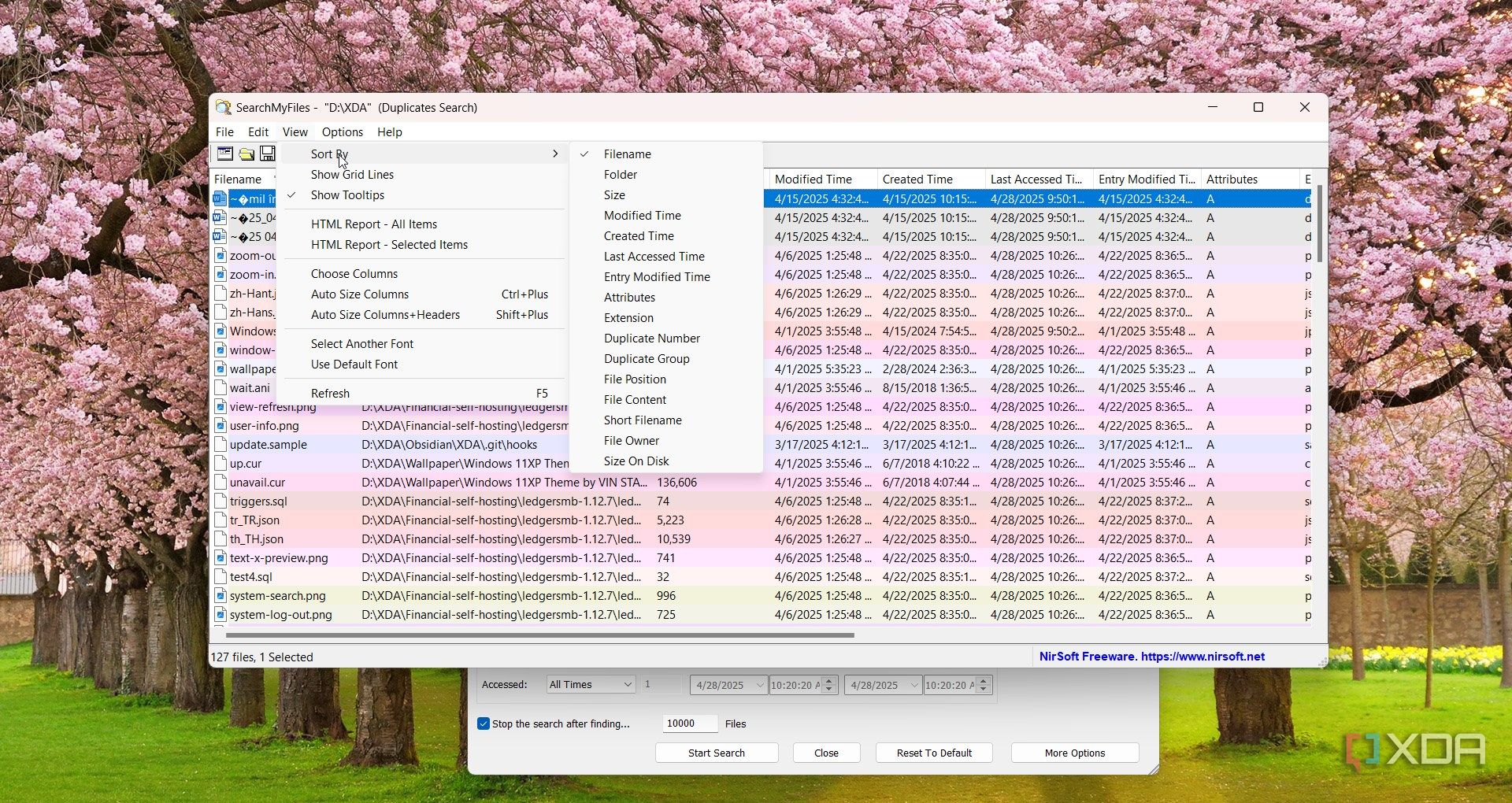
Task: Sort by Duplicate Group
Action: 666,359
